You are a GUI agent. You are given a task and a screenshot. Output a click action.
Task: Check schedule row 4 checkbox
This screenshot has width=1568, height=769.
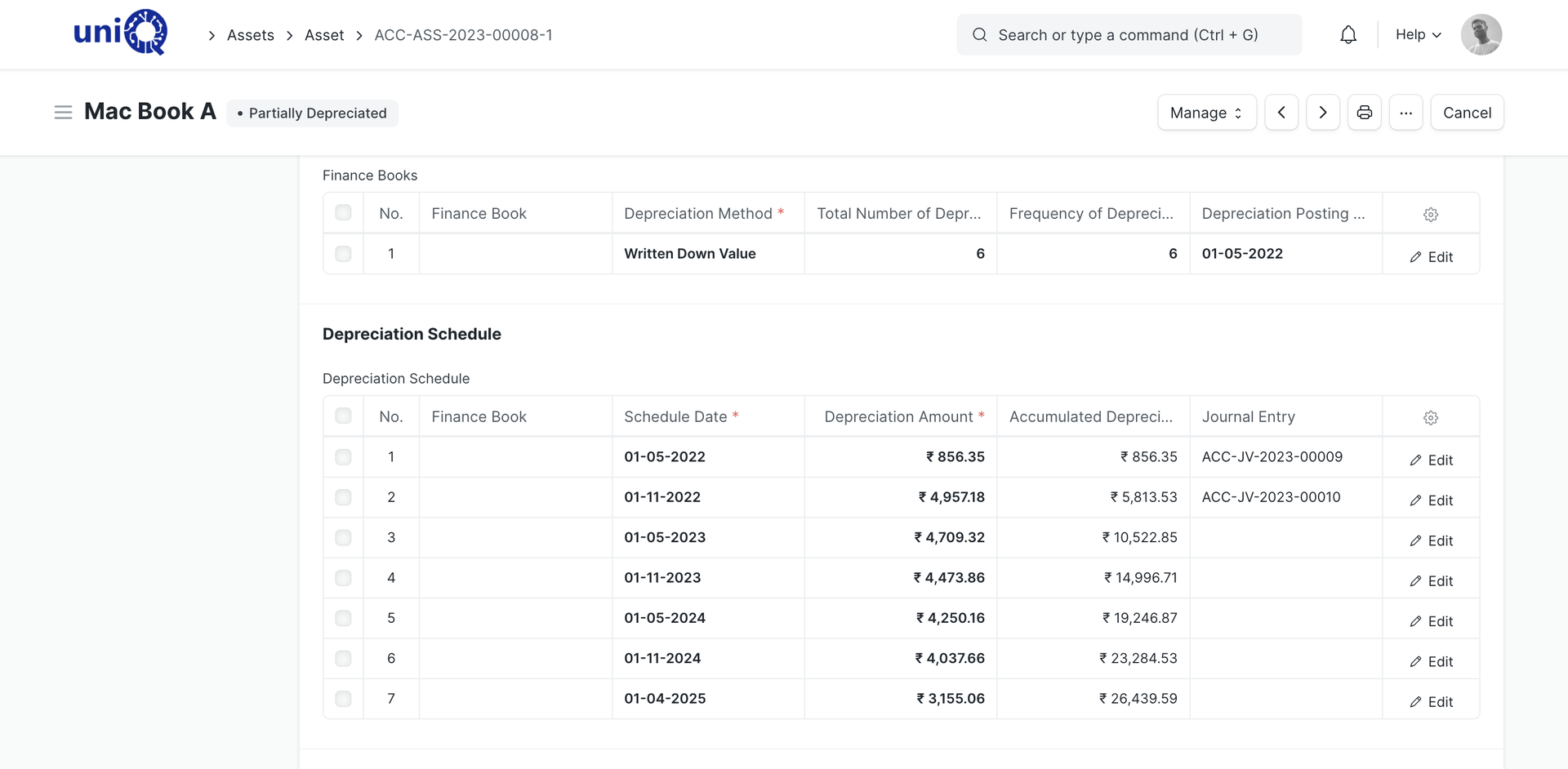pyautogui.click(x=343, y=577)
